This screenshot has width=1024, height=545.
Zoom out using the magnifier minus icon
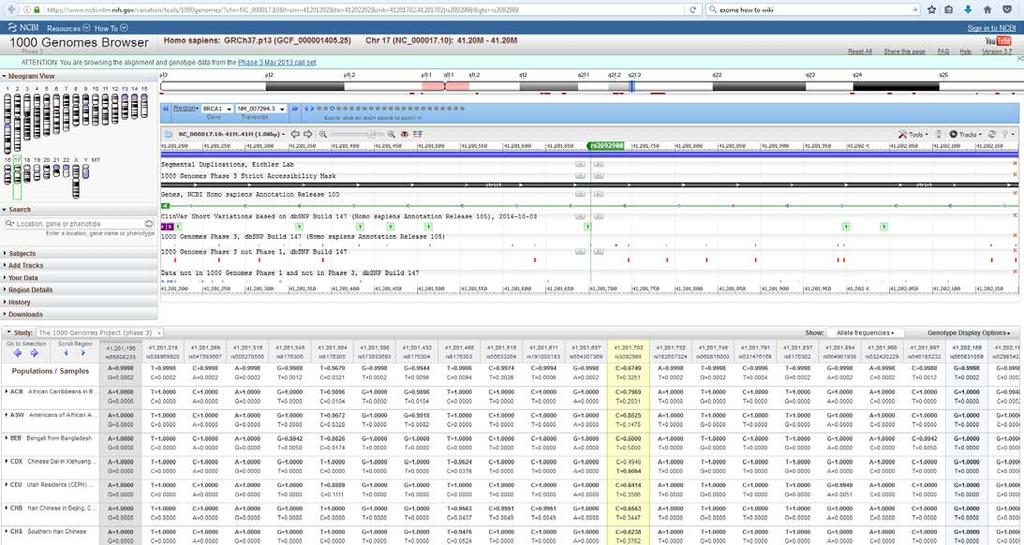click(x=323, y=134)
